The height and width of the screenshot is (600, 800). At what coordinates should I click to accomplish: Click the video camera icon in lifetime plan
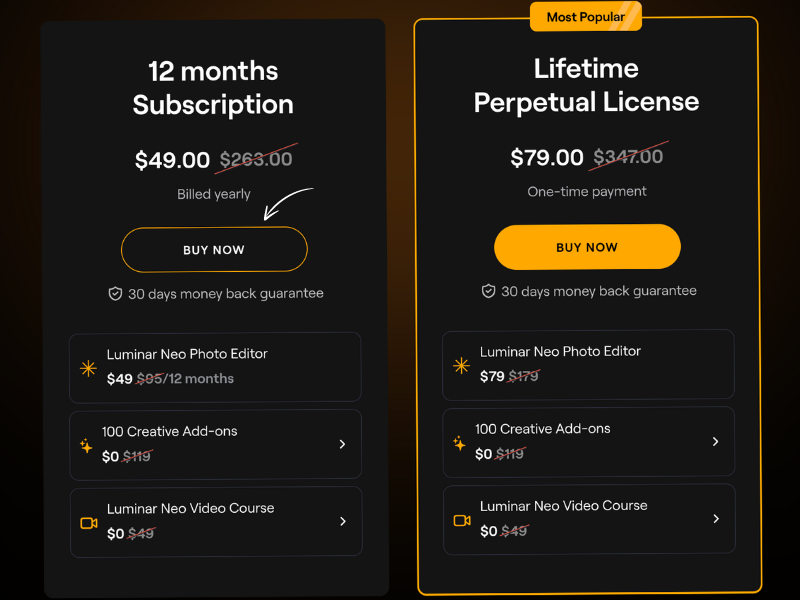click(x=462, y=520)
